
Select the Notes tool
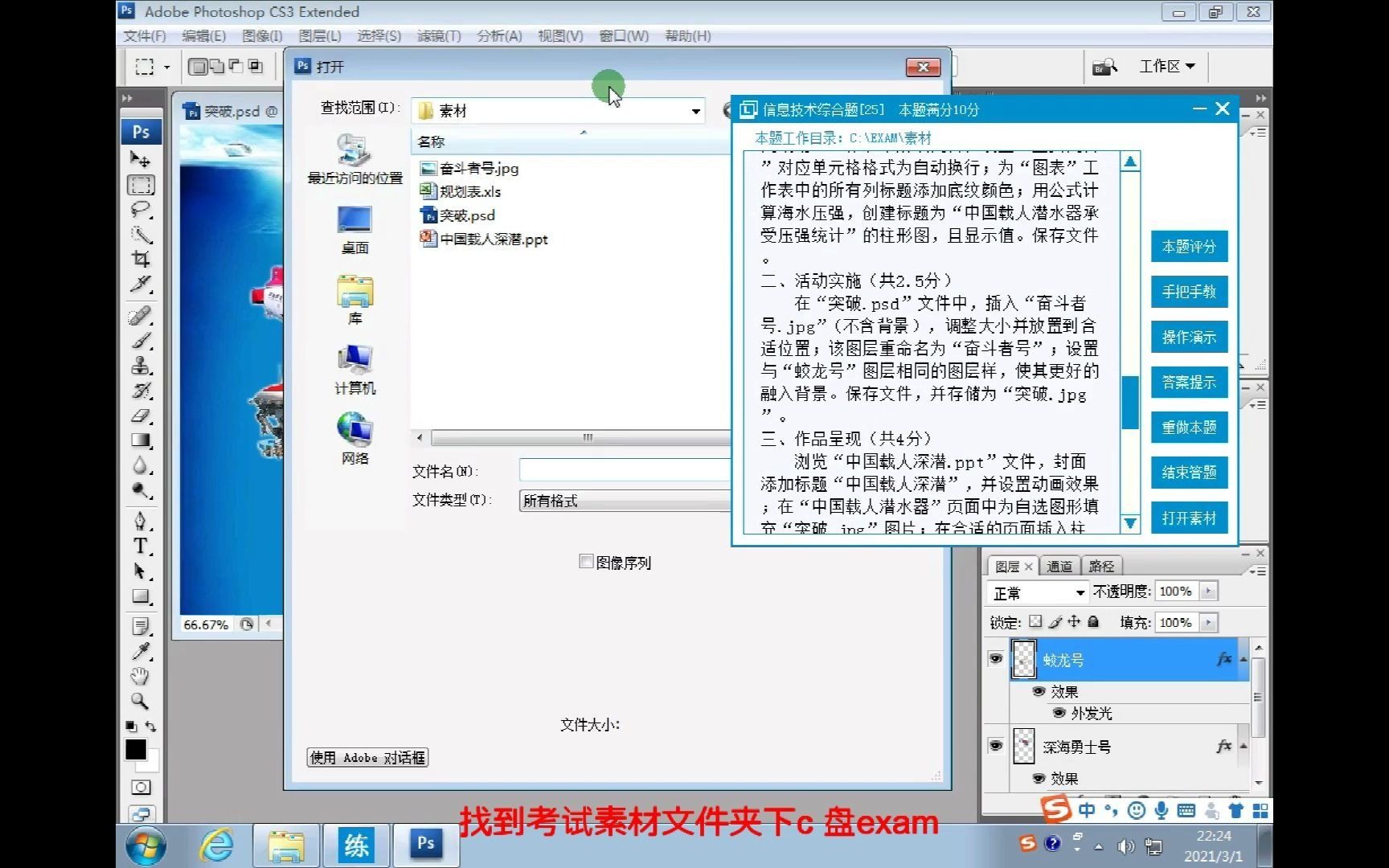141,626
